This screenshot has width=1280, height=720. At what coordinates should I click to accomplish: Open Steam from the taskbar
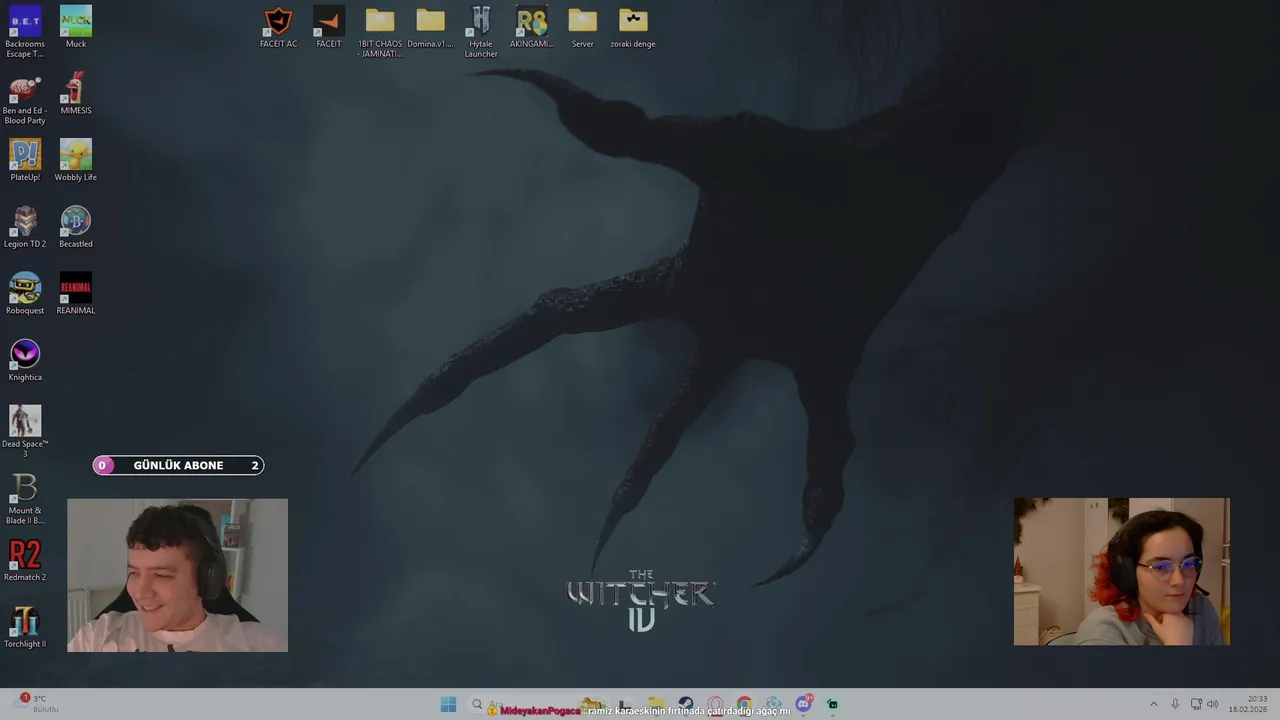click(x=685, y=704)
